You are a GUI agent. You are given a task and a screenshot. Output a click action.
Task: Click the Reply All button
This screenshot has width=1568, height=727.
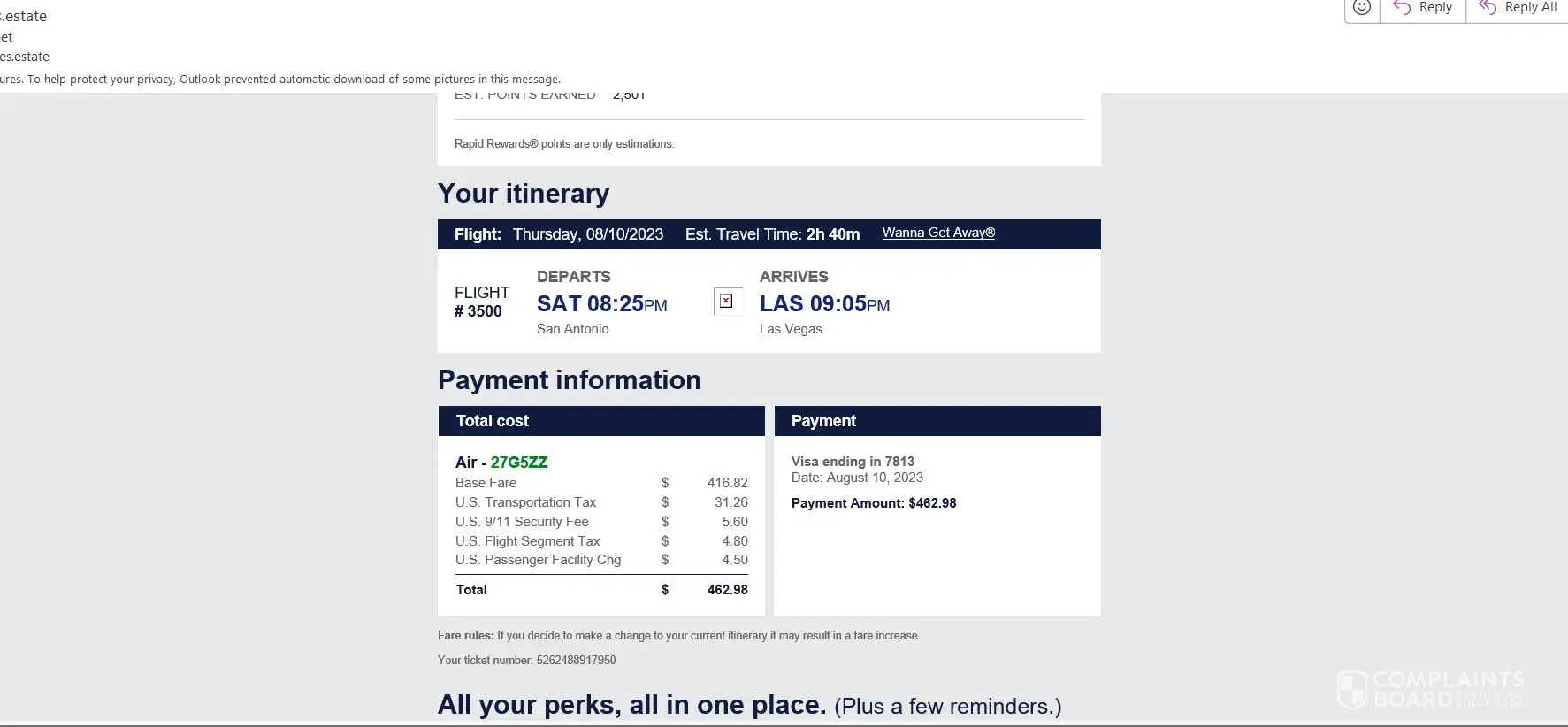coord(1518,8)
